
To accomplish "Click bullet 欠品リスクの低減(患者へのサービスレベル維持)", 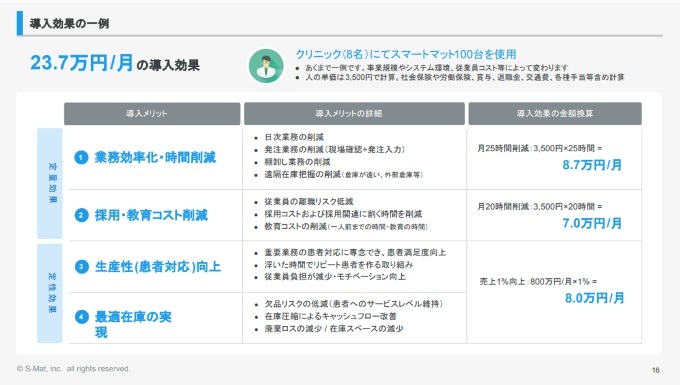I will point(353,304).
